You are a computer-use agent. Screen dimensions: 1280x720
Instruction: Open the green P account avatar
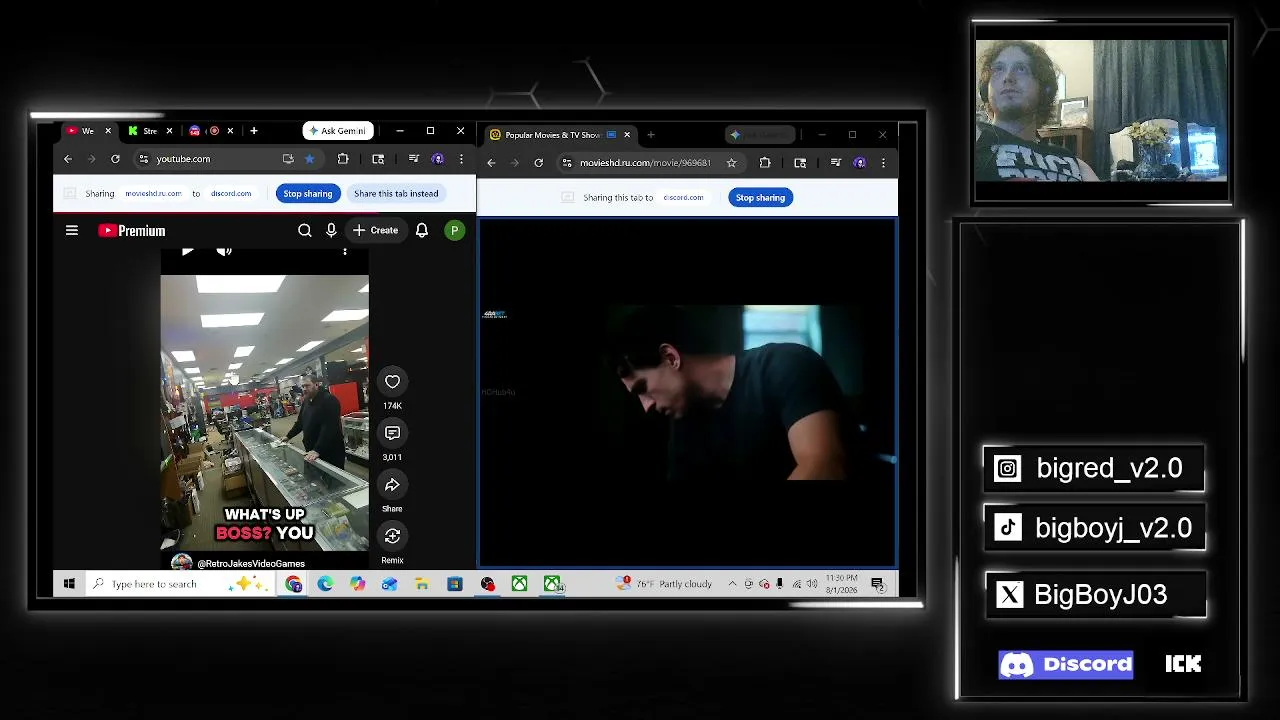[454, 231]
